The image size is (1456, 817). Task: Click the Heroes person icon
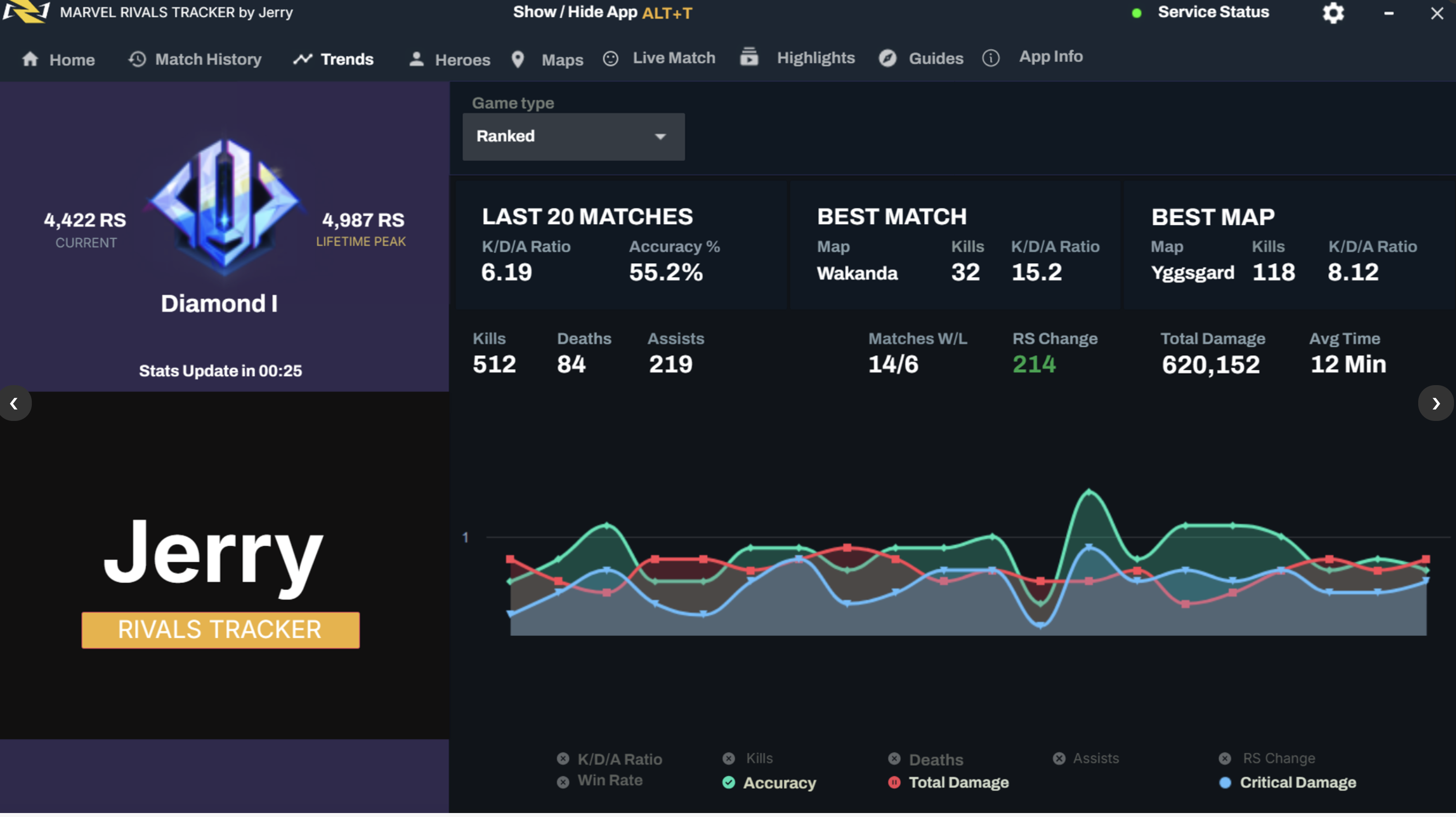point(417,59)
